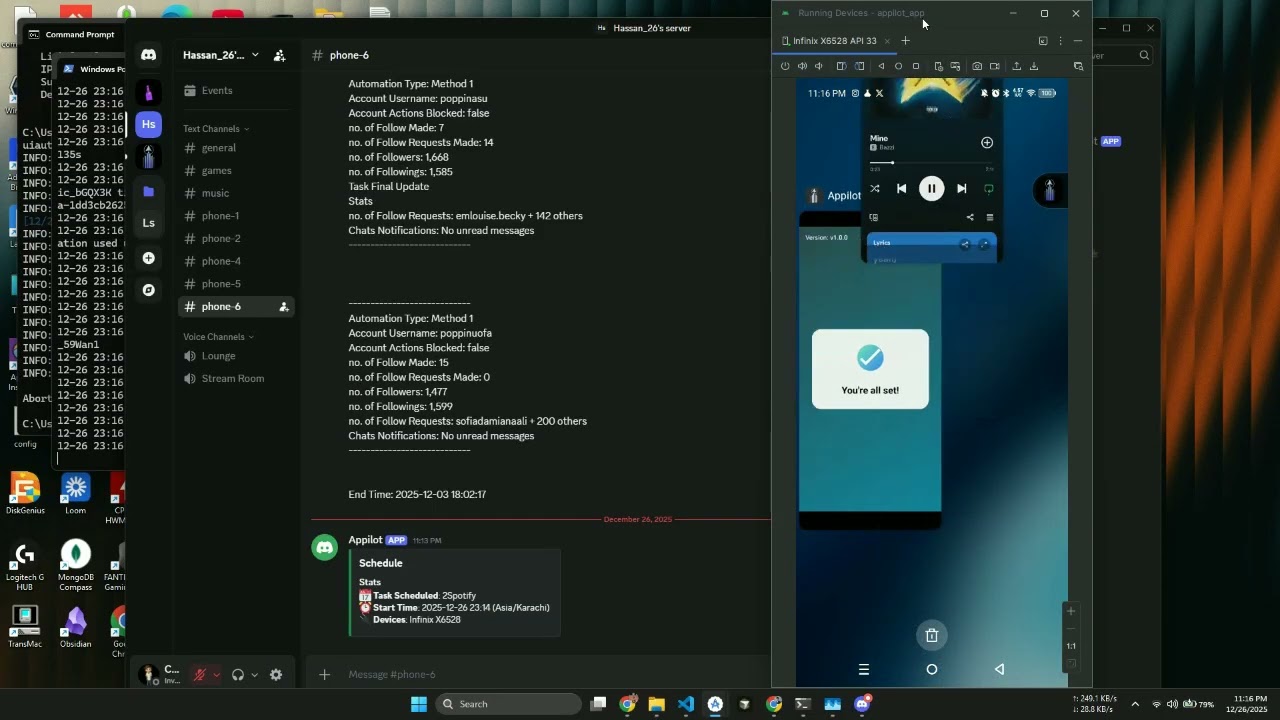Join the Lounge voice channel

point(238,356)
